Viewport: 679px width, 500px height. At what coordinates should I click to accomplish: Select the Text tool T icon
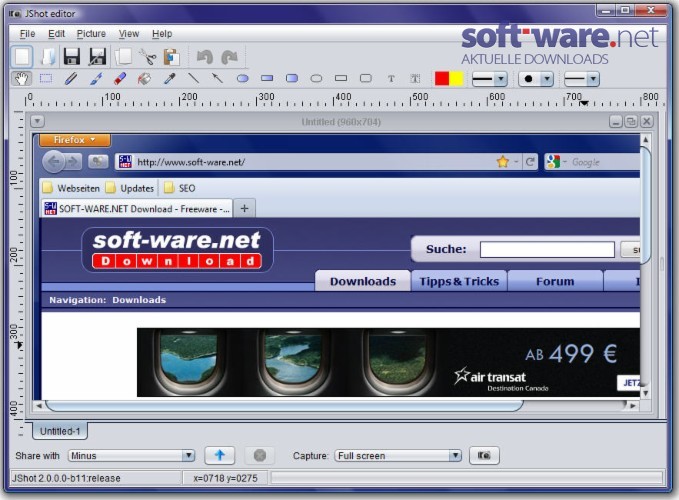click(391, 78)
